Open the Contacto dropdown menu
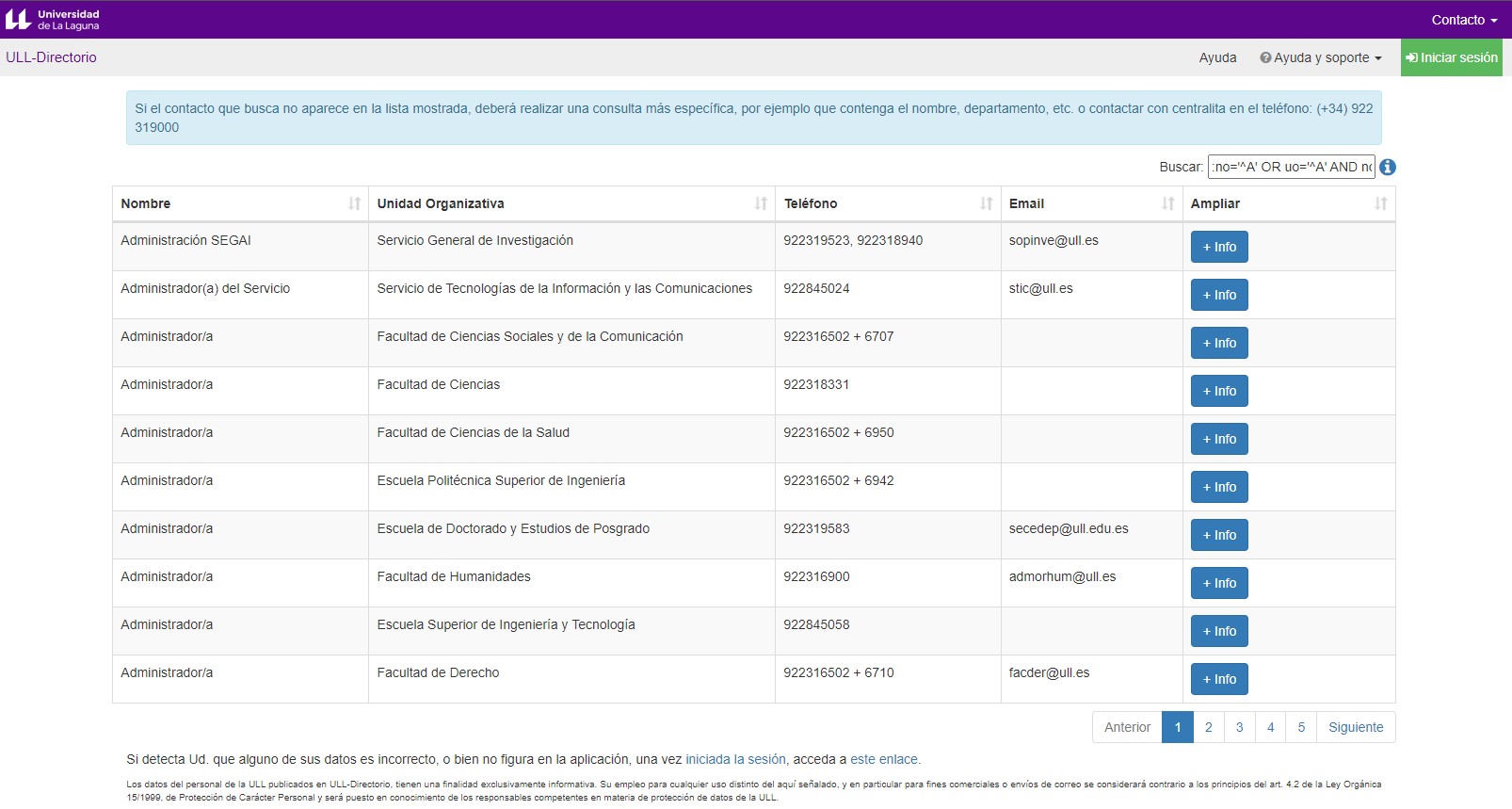1512x809 pixels. [x=1463, y=20]
